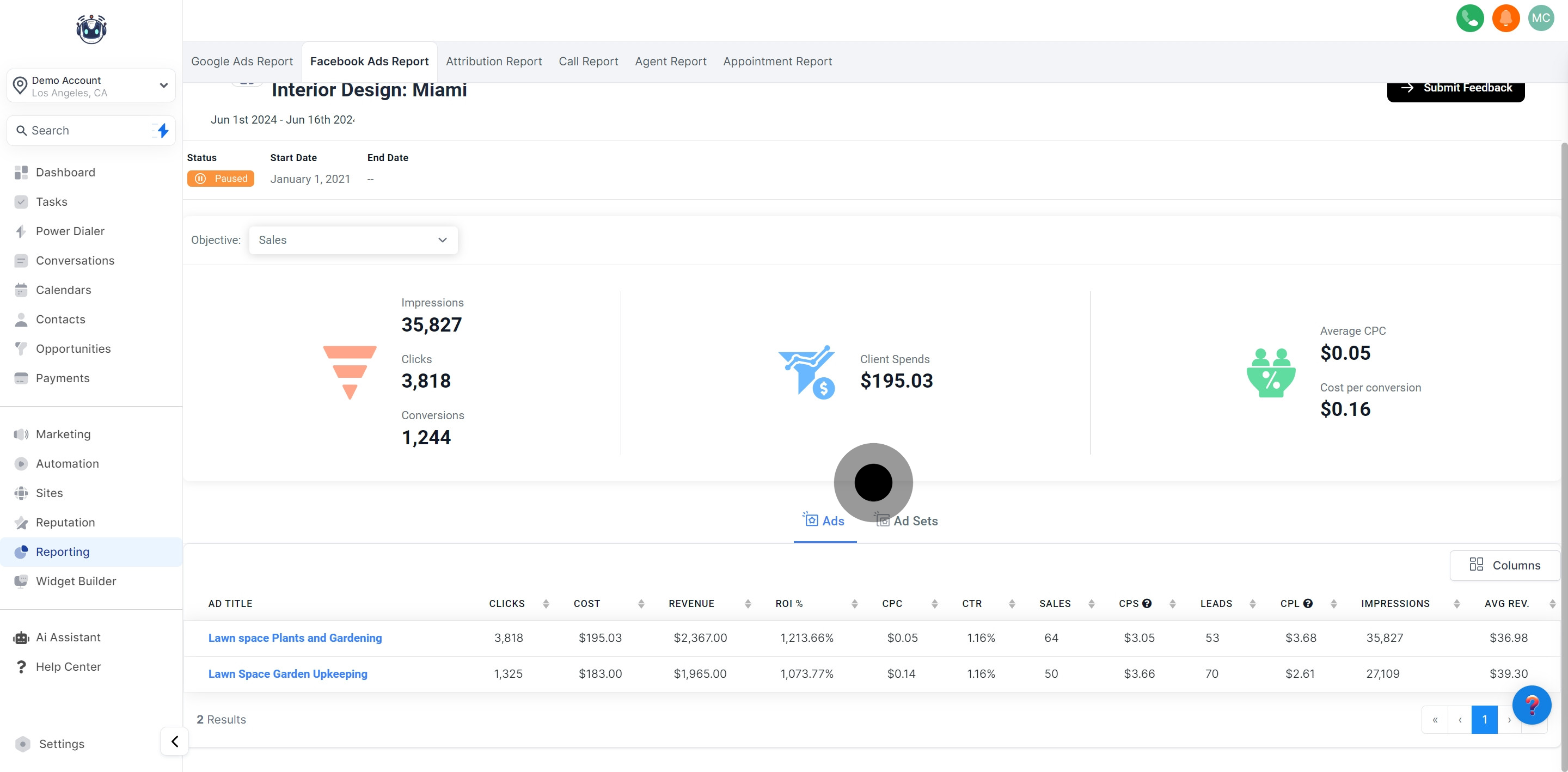Sort table by ROI % column

click(854, 603)
